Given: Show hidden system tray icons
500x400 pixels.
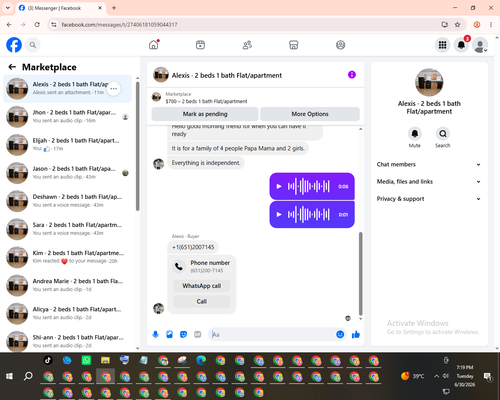Looking at the screenshot, I should click(x=436, y=376).
